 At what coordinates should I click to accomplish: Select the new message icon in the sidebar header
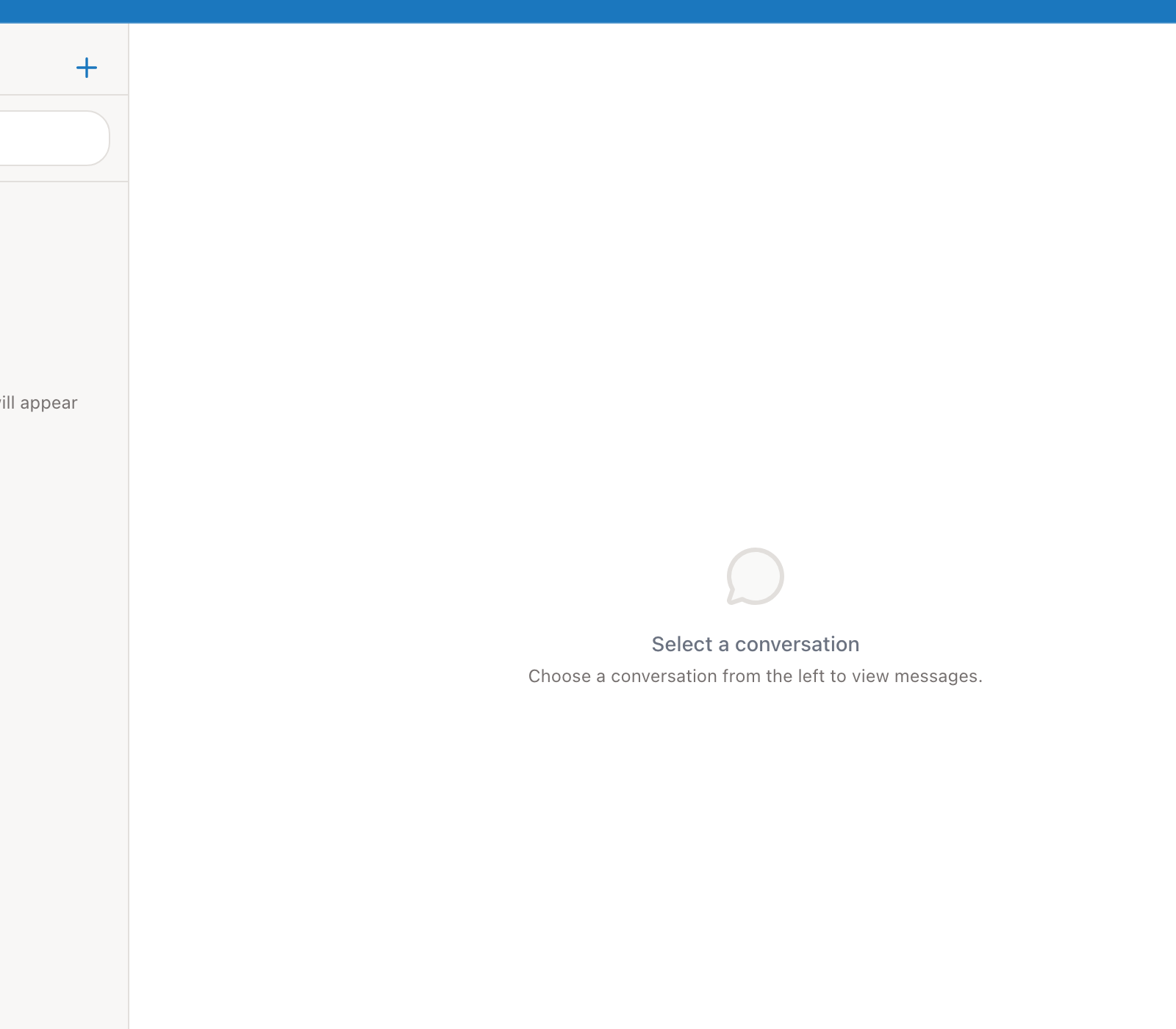click(87, 68)
